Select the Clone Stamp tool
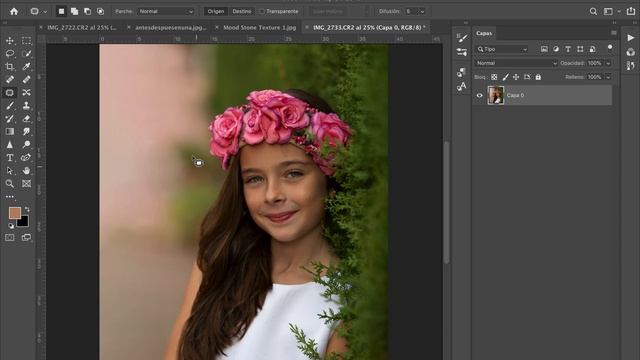The width and height of the screenshot is (640, 360). 27,106
